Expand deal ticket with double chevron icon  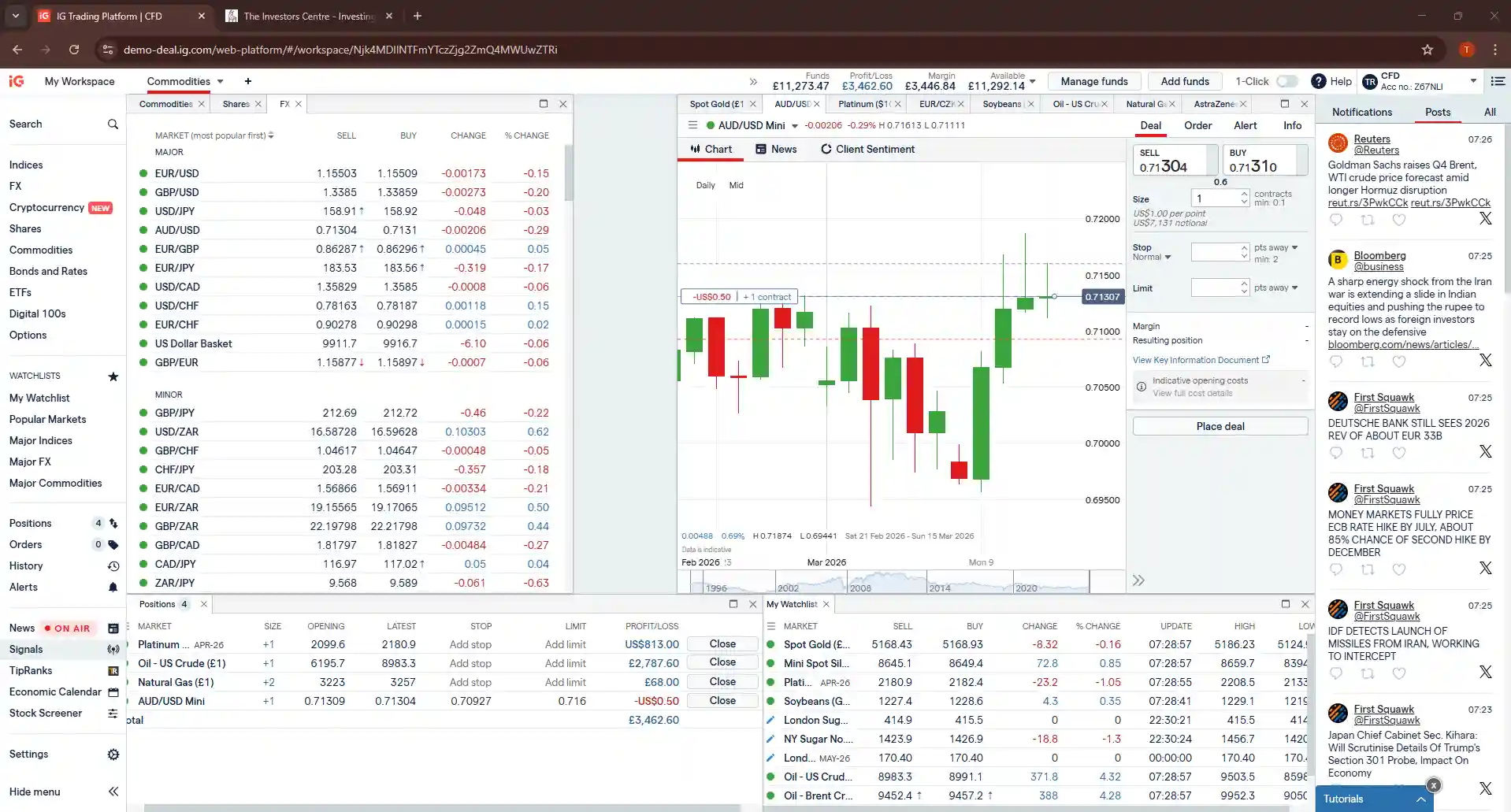1138,580
